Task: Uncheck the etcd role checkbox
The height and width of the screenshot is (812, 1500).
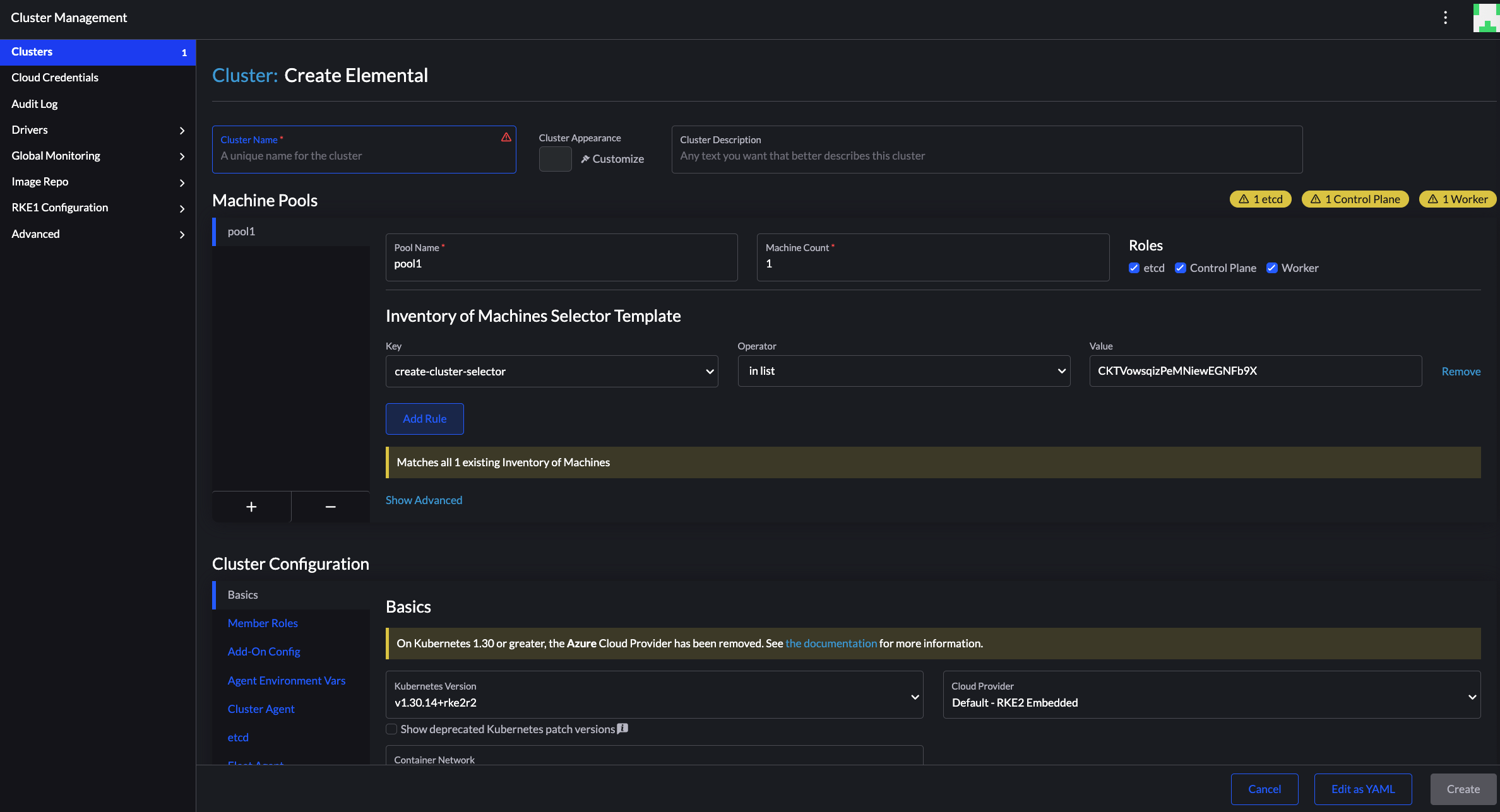Action: coord(1134,268)
